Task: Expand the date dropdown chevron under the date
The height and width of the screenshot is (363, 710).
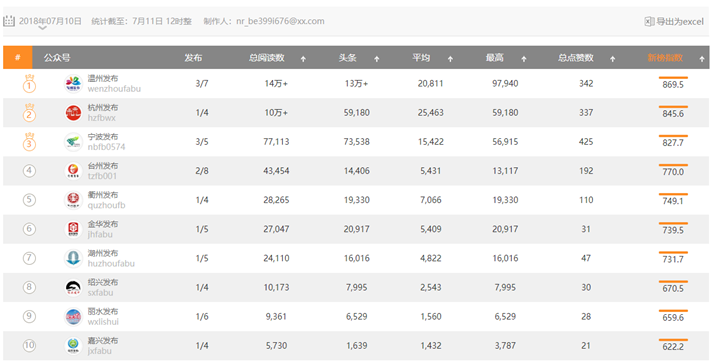Action: pos(43,29)
